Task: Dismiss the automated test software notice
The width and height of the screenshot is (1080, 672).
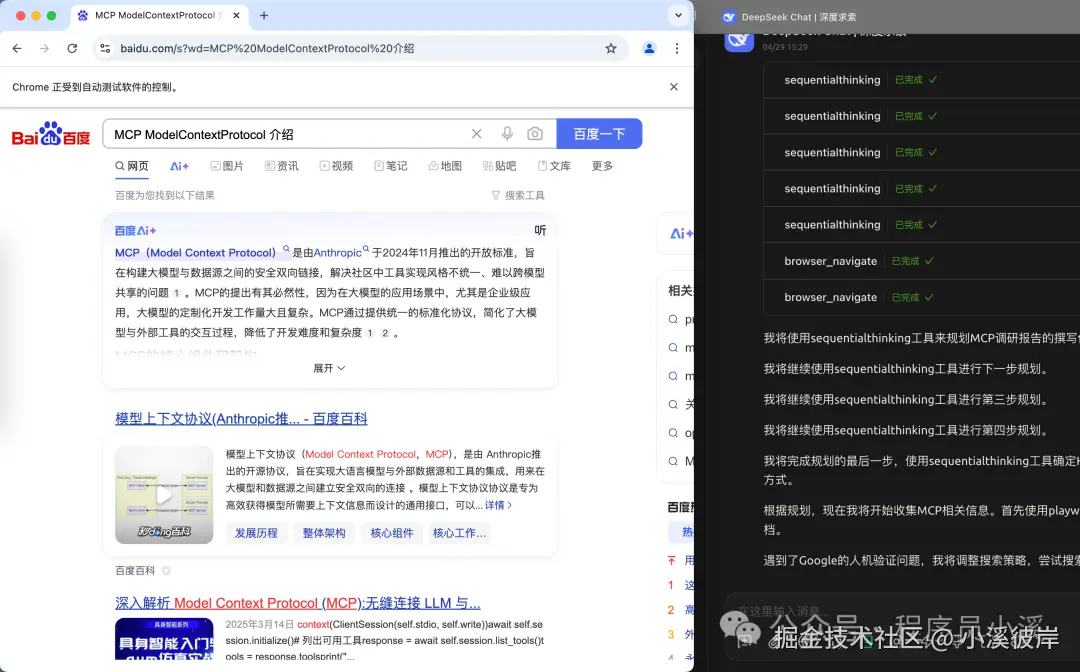Action: [674, 87]
